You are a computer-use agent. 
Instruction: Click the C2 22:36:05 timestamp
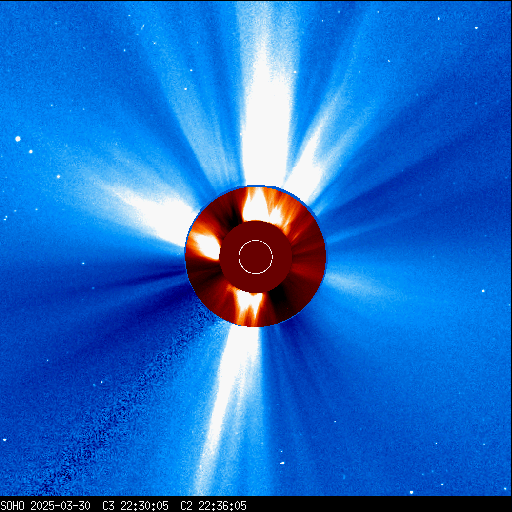tap(213, 505)
